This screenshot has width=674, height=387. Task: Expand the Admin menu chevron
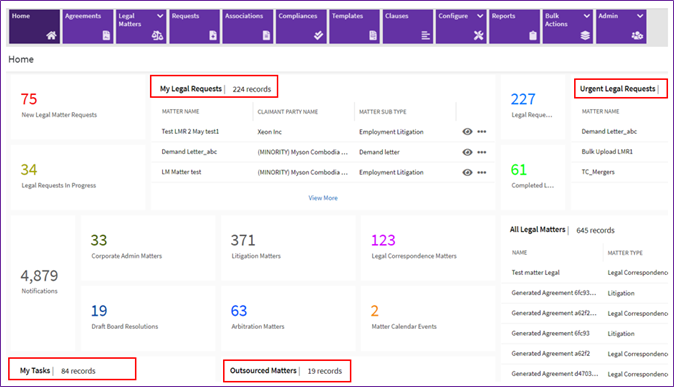point(640,16)
